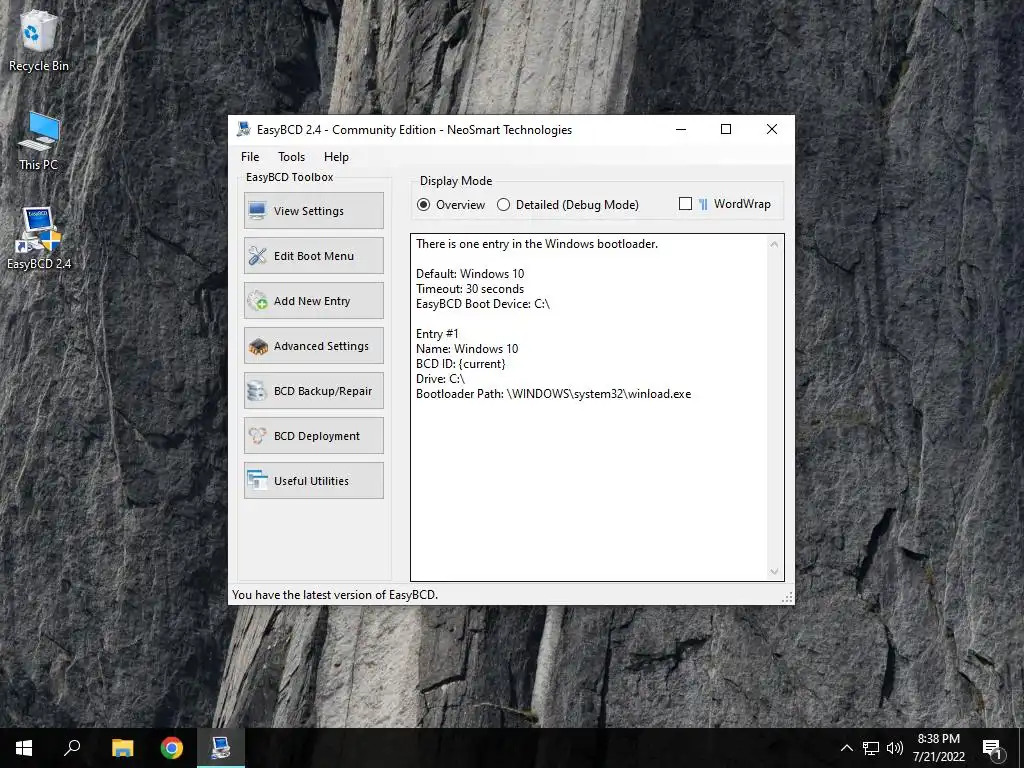Click 'Timeout: 30 seconds' text line
Image resolution: width=1024 pixels, height=768 pixels.
coord(470,289)
